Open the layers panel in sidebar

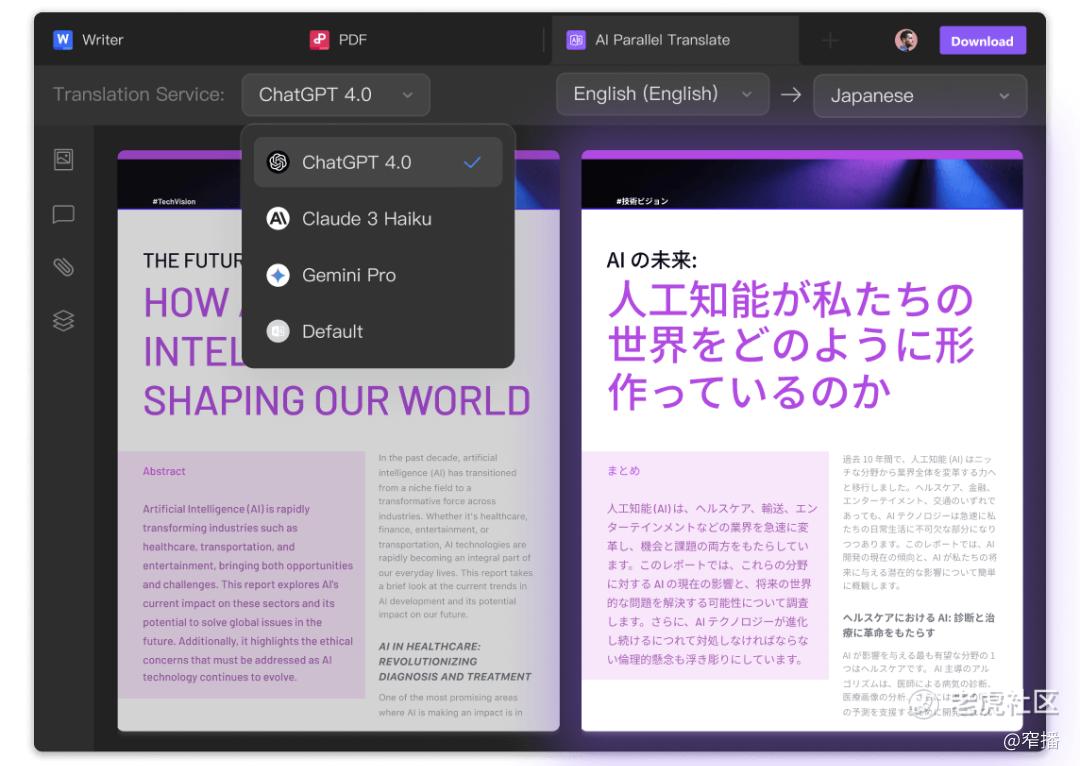coord(63,320)
